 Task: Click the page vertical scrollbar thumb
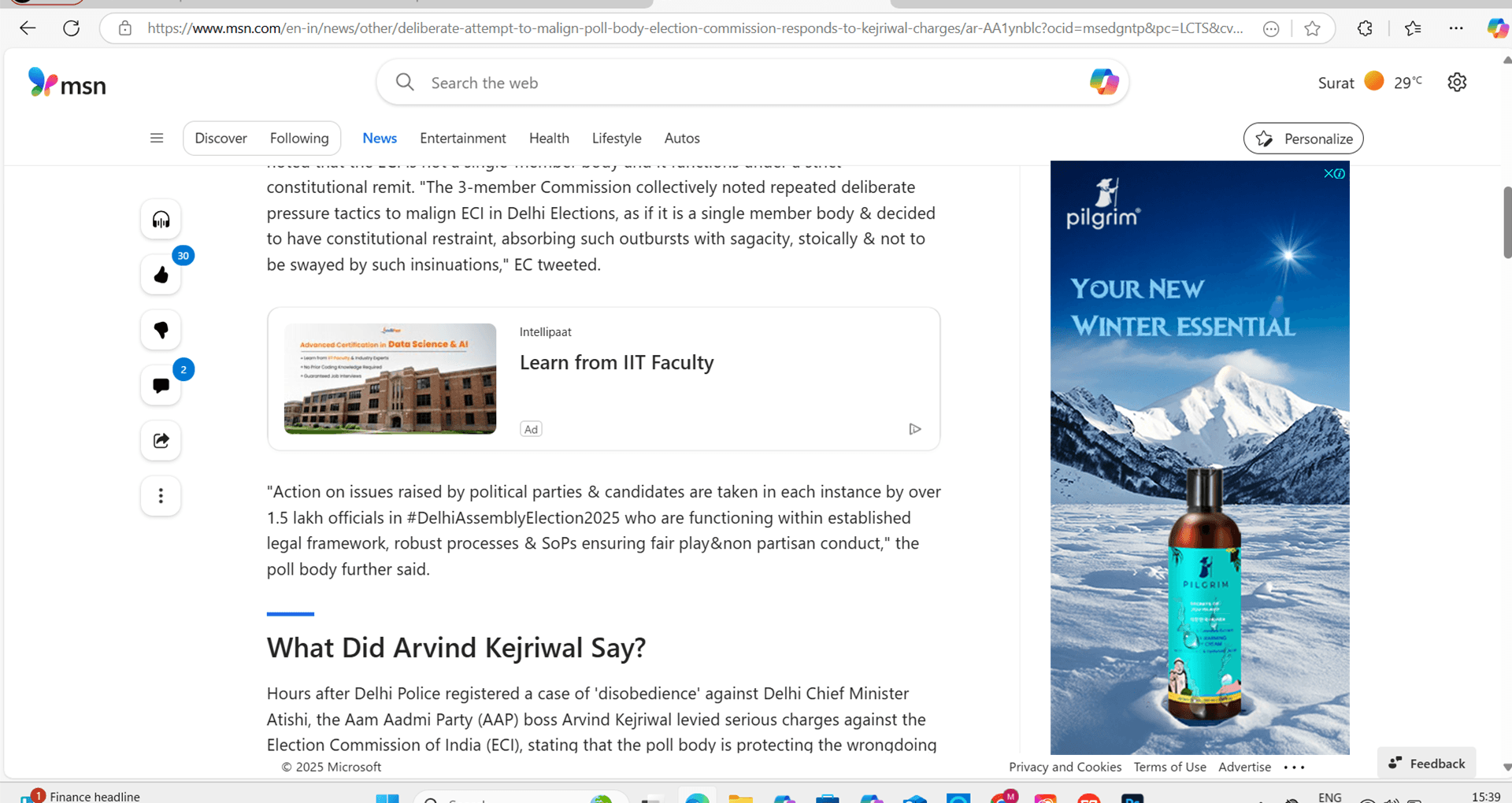(x=1506, y=222)
